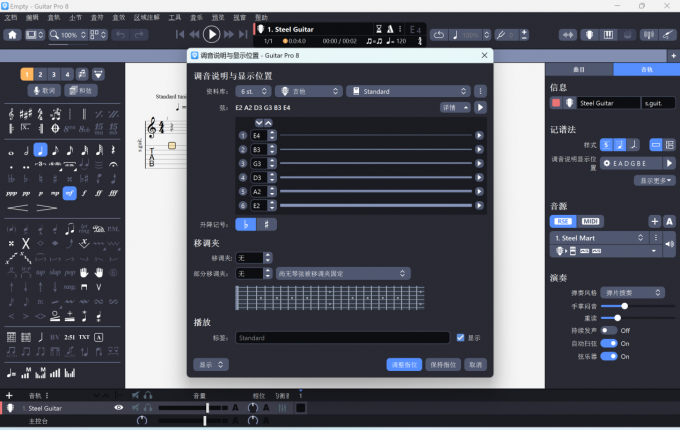The height and width of the screenshot is (430, 680).
Task: Click the 保持指位 button
Action: pos(443,365)
